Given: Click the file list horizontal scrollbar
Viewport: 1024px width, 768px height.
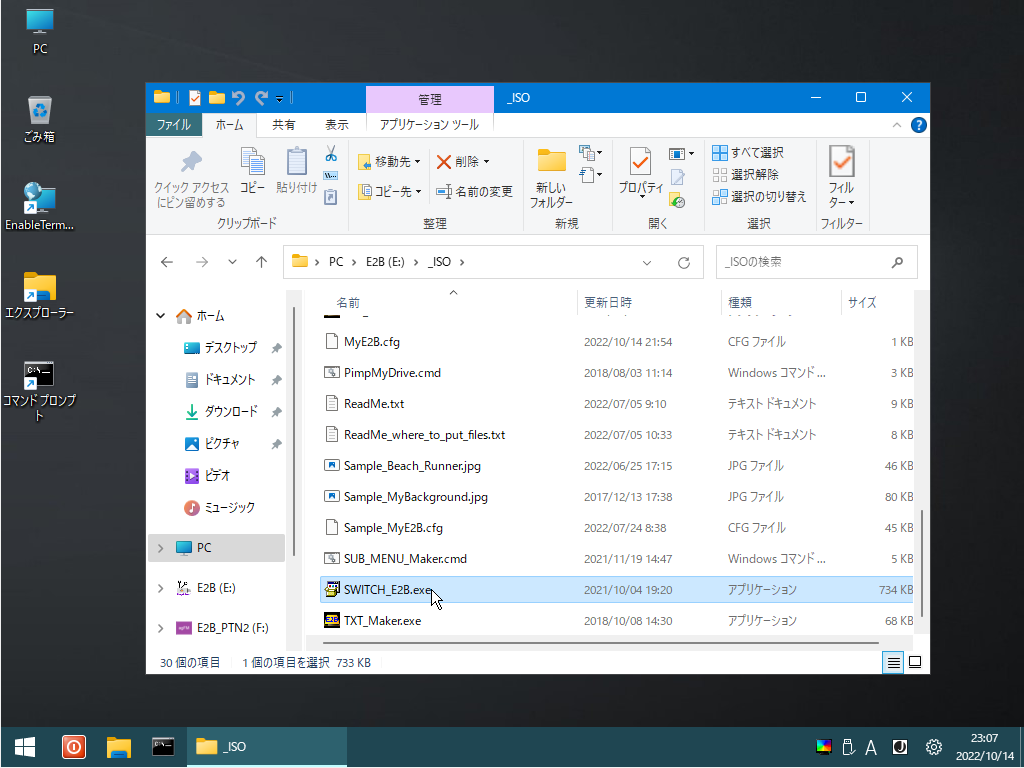Looking at the screenshot, I should [x=600, y=643].
